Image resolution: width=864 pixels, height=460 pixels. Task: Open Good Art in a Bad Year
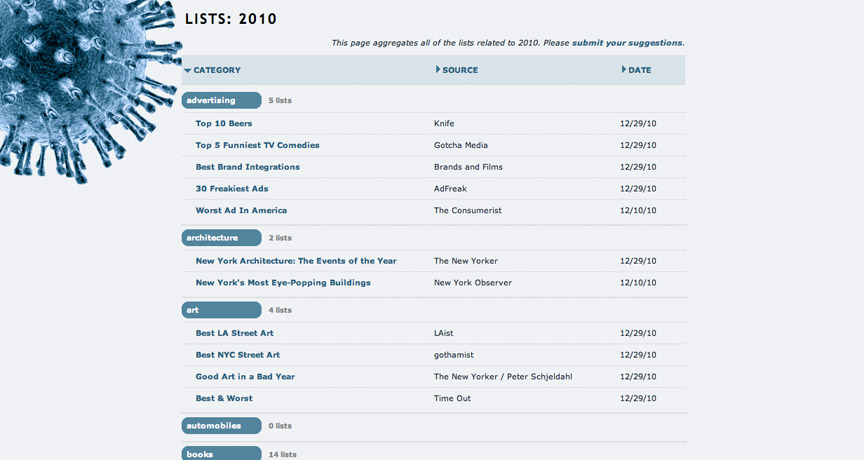point(245,377)
